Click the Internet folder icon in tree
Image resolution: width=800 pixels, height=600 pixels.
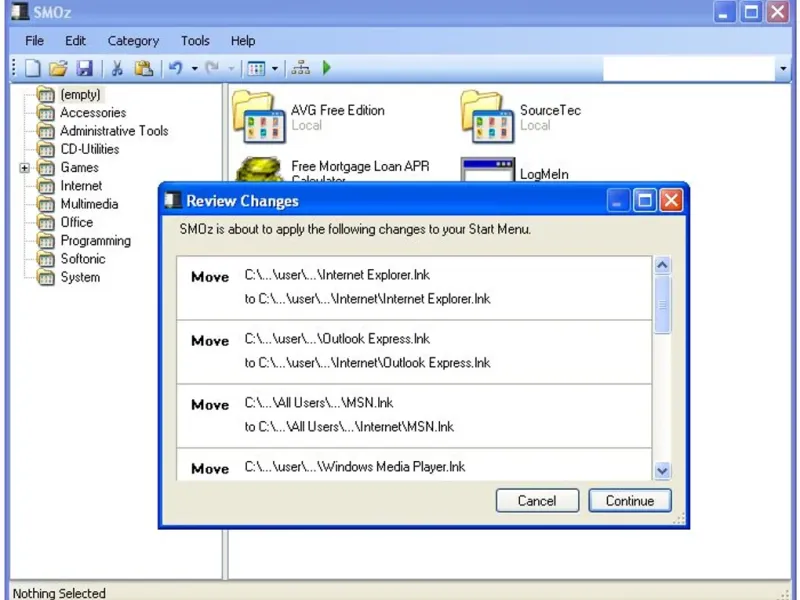click(46, 186)
